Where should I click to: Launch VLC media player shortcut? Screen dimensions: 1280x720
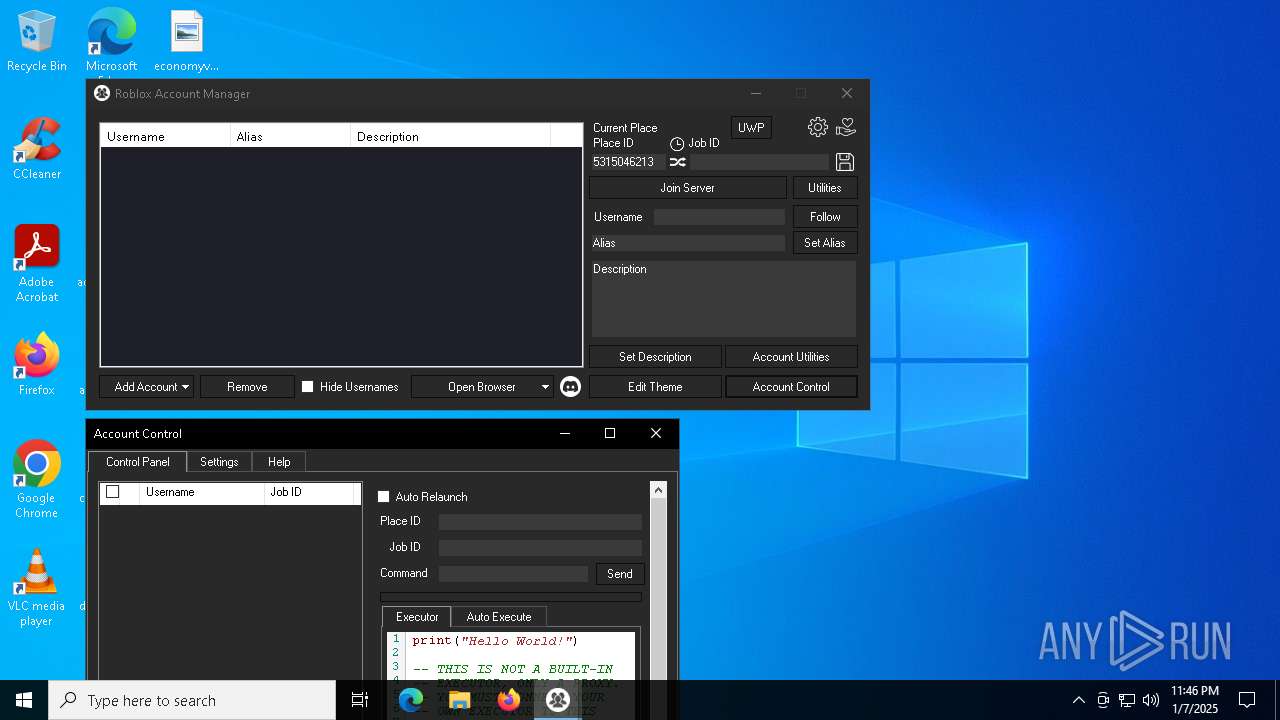pyautogui.click(x=37, y=588)
